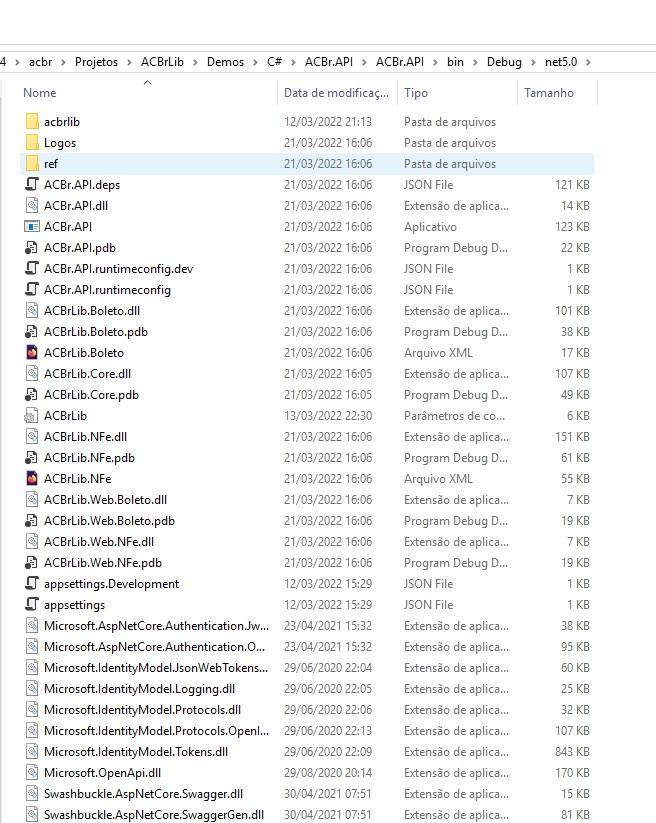The width and height of the screenshot is (656, 823).
Task: Select Microsoft.IdentityModel.Protocols.OpenI... file name
Action: point(156,731)
